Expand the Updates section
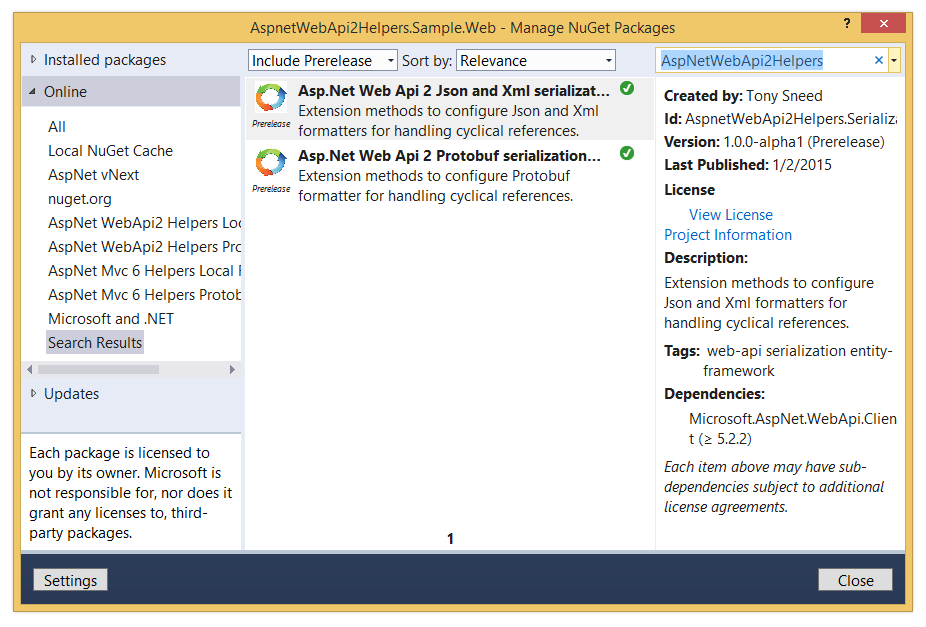This screenshot has width=926, height=627. (34, 394)
